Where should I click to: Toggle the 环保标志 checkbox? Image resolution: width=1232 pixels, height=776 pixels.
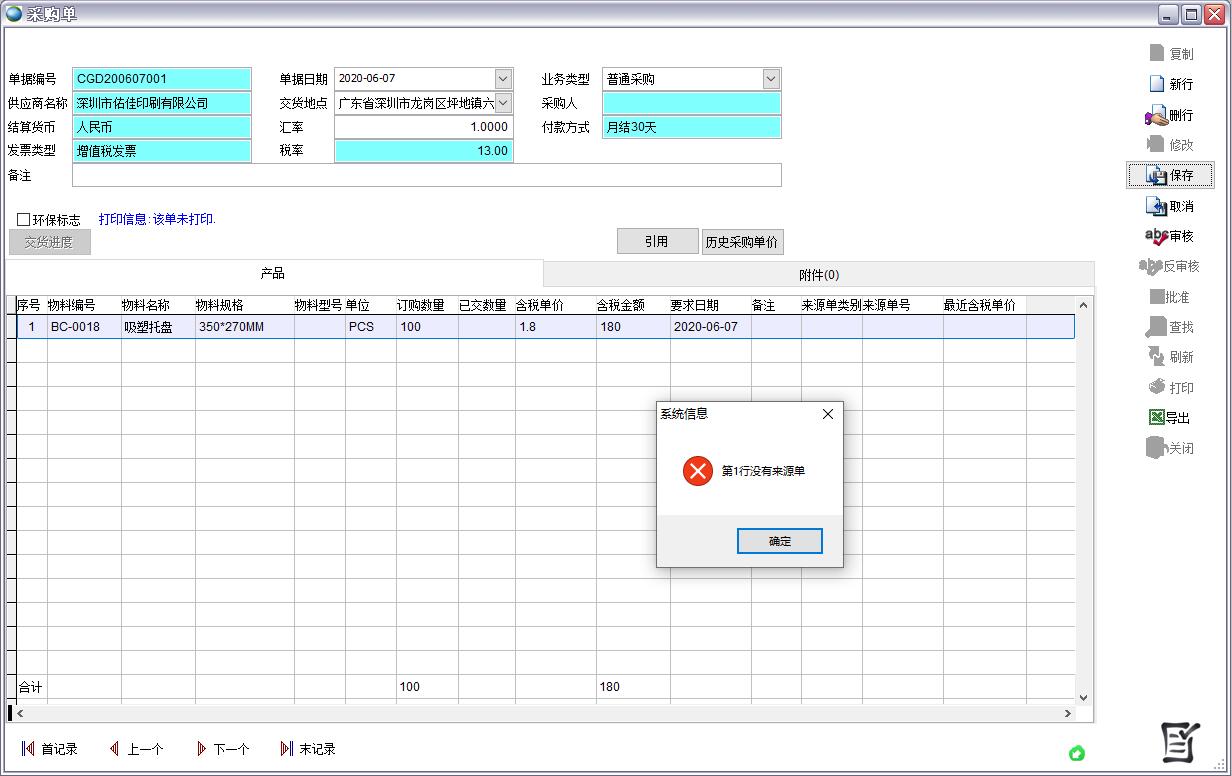[x=24, y=220]
